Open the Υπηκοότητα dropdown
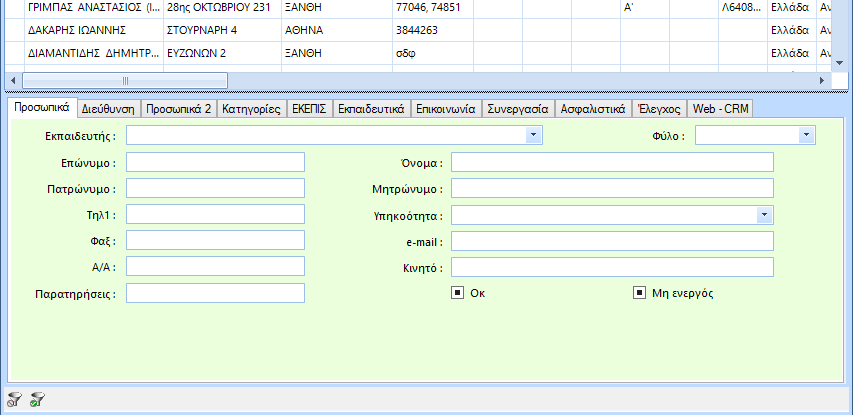853x415 pixels. click(764, 214)
